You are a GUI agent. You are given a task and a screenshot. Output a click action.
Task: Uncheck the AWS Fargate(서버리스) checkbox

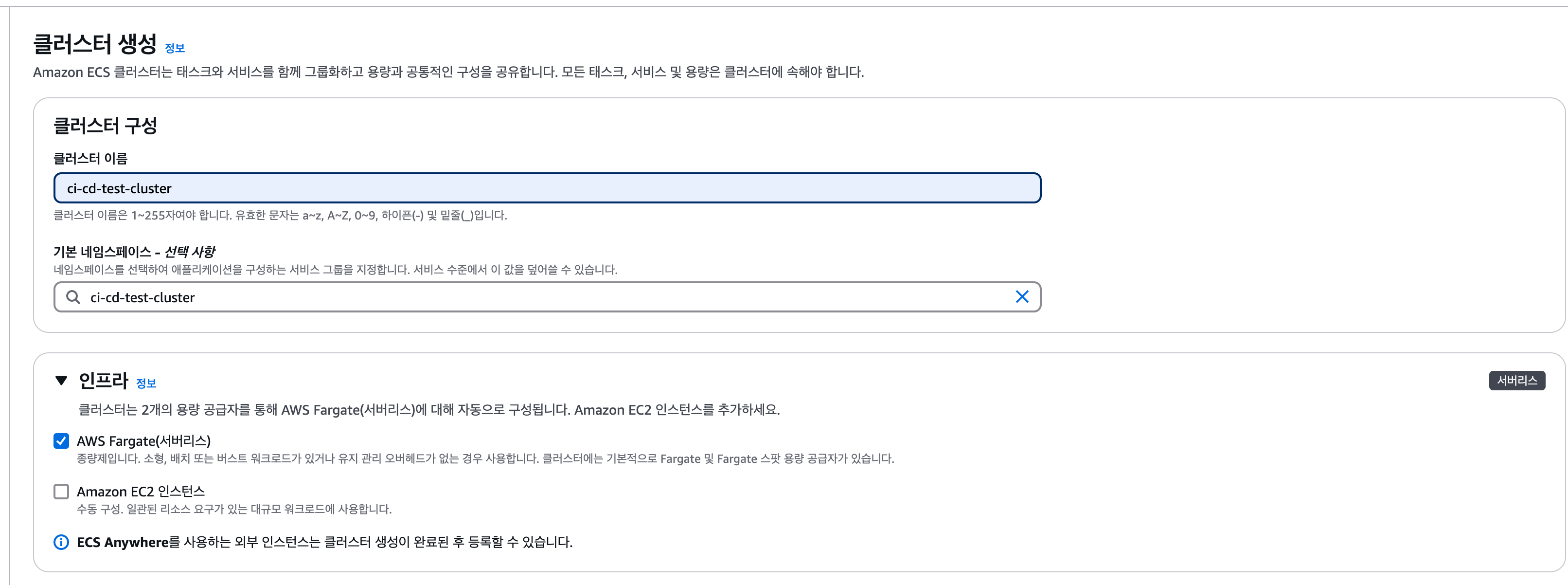(x=61, y=440)
